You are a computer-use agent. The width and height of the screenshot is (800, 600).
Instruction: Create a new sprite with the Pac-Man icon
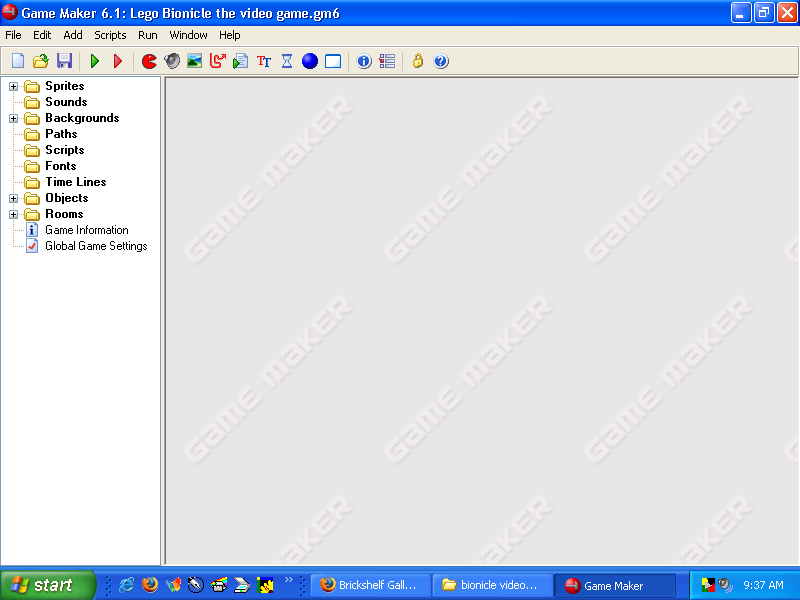148,61
